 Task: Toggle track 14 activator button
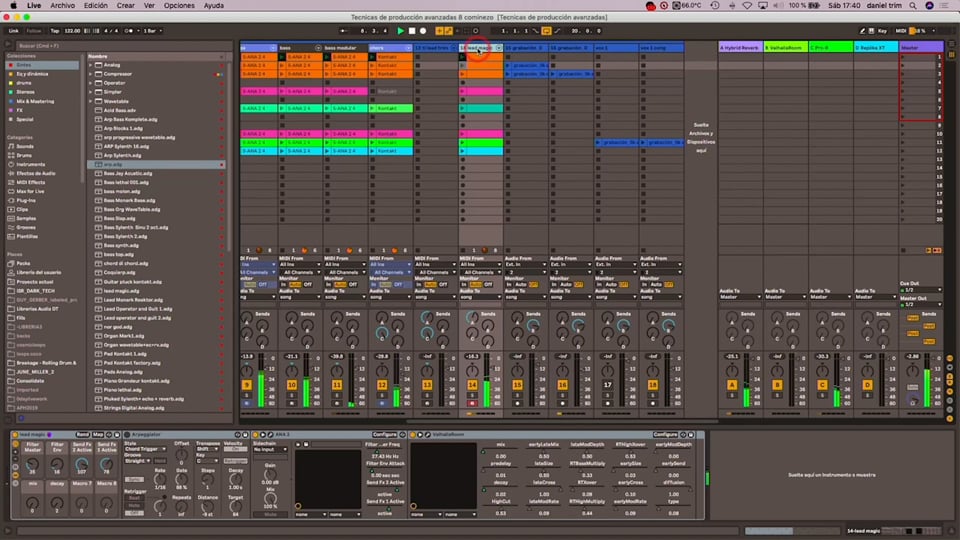click(x=472, y=385)
